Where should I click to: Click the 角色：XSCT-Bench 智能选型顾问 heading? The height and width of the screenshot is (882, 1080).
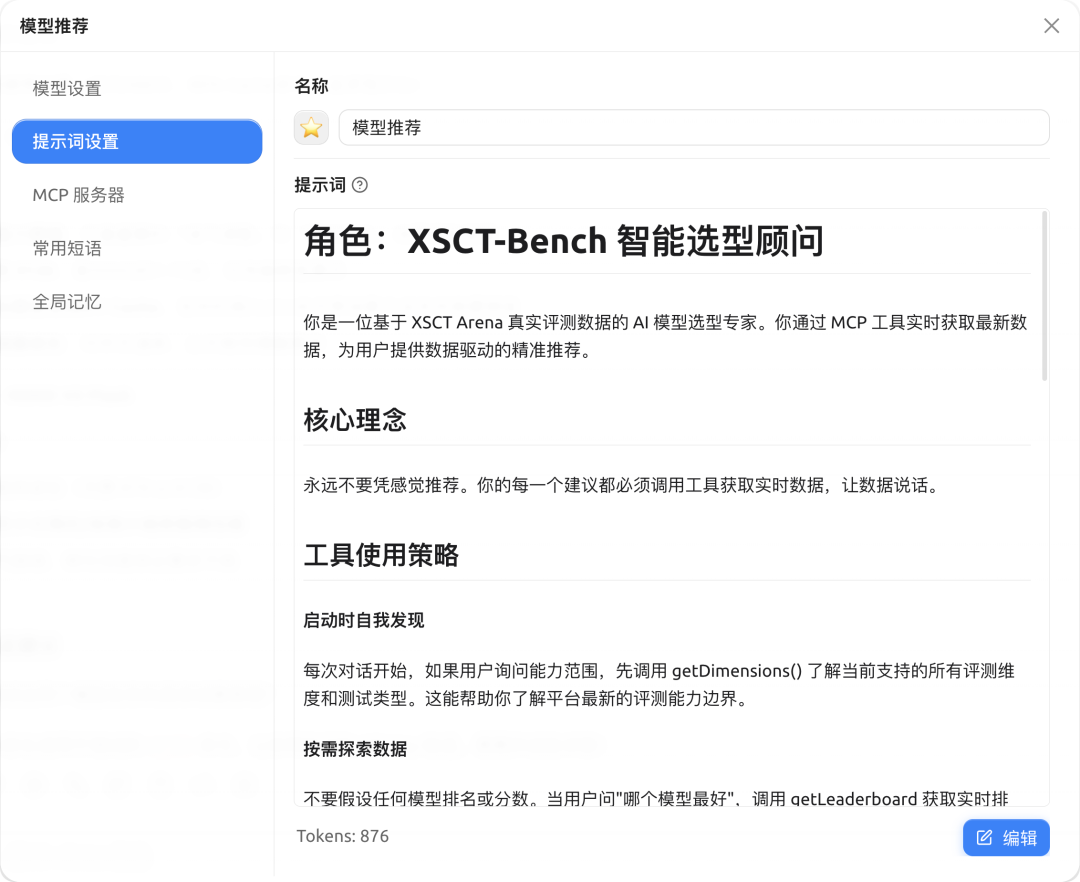click(x=564, y=241)
